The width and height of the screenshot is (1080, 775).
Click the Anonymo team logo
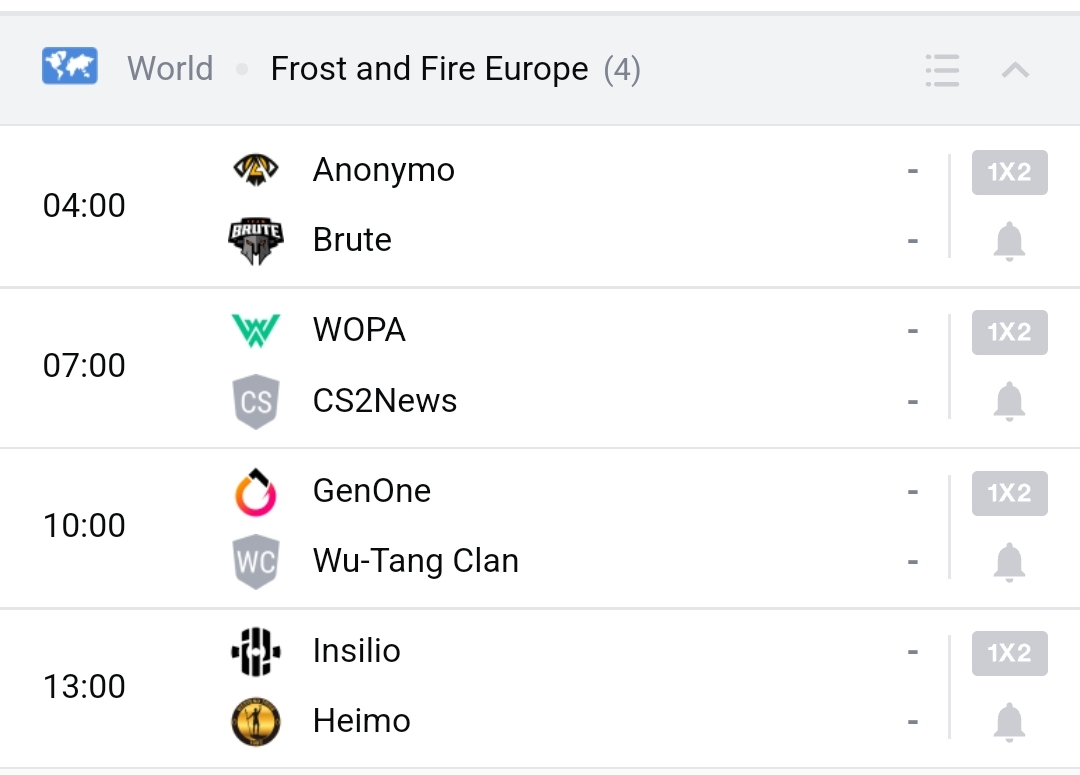[256, 170]
